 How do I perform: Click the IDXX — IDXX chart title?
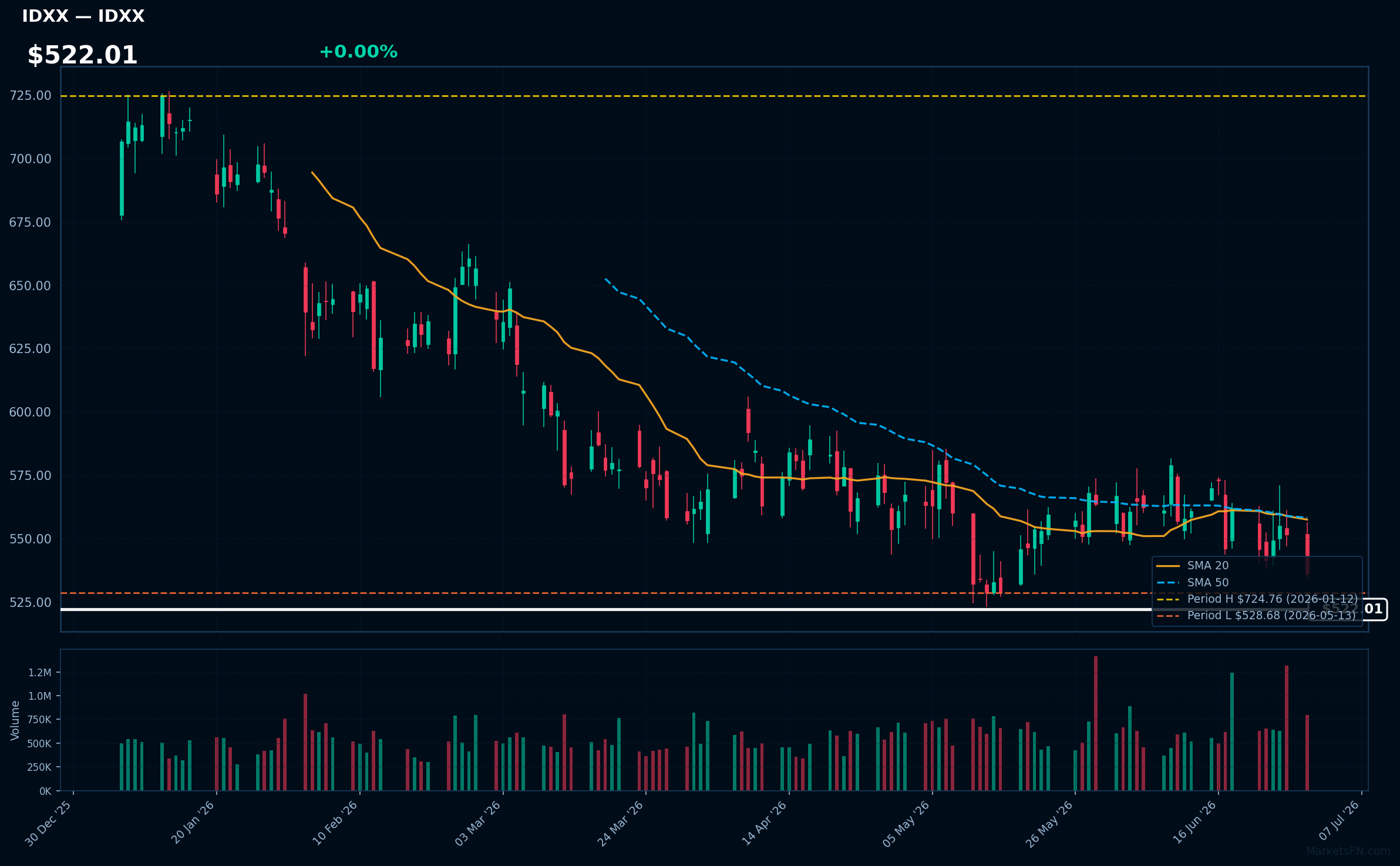[83, 16]
